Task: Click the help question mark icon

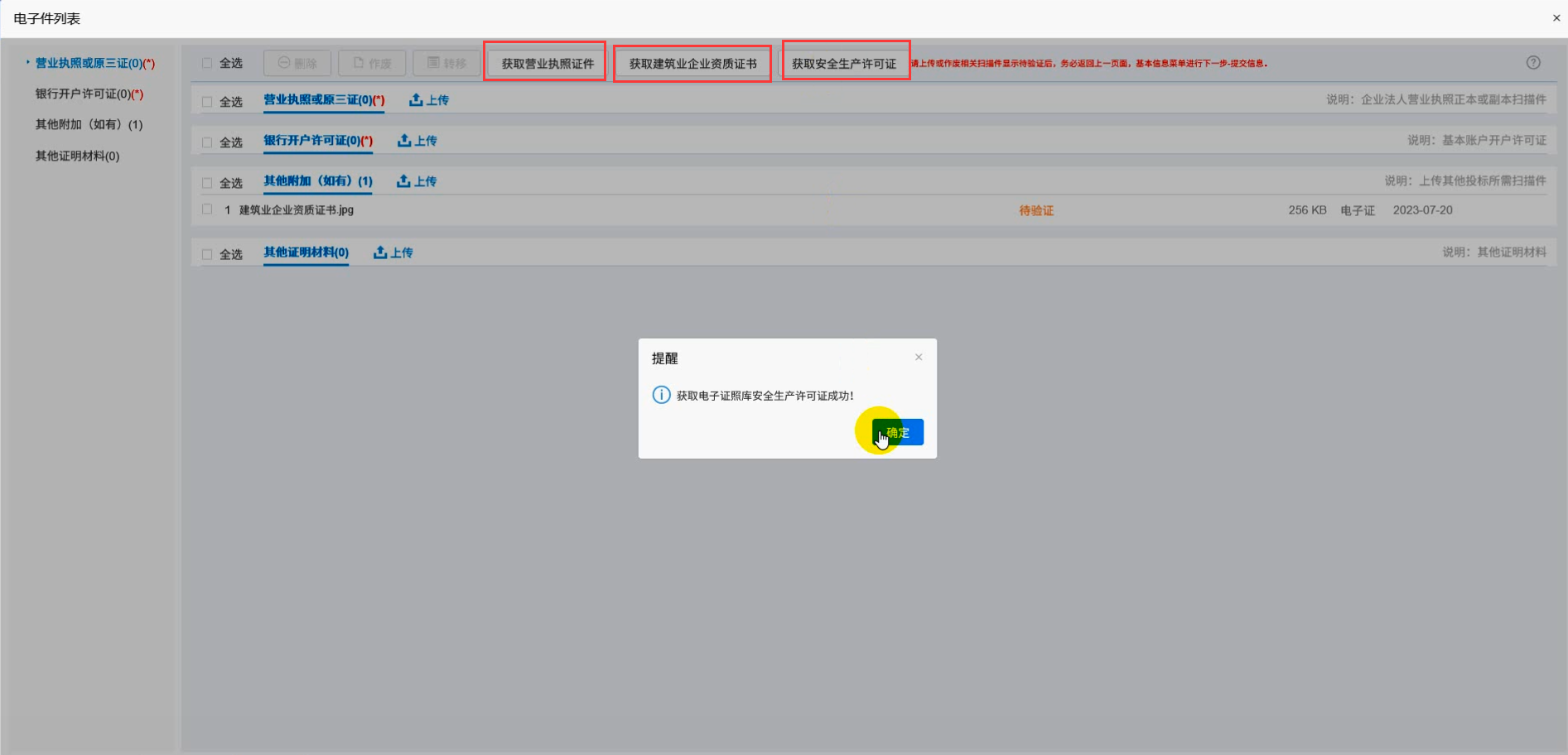Action: coord(1533,63)
